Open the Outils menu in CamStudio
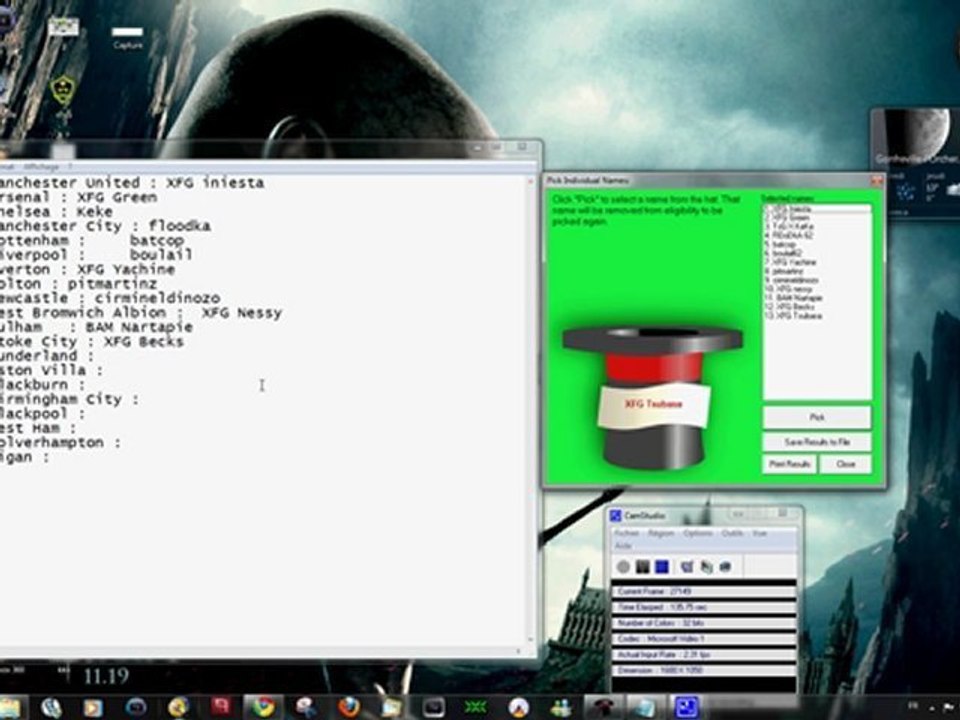 (x=732, y=534)
